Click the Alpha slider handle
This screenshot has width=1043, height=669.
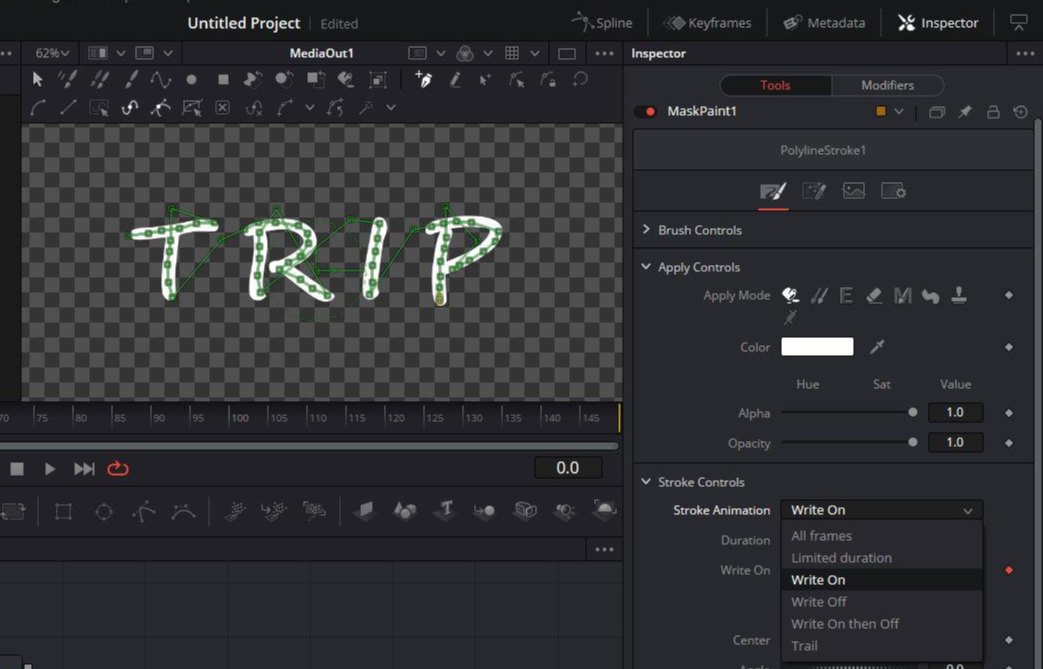click(x=913, y=412)
